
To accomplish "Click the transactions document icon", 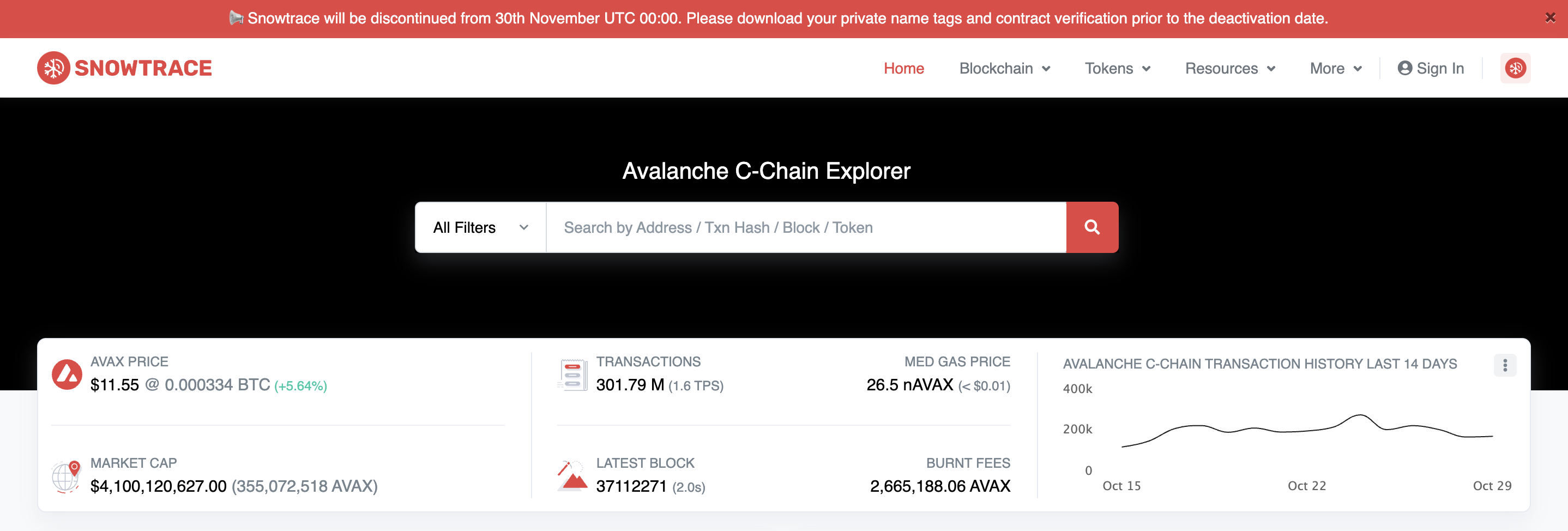I will [572, 375].
